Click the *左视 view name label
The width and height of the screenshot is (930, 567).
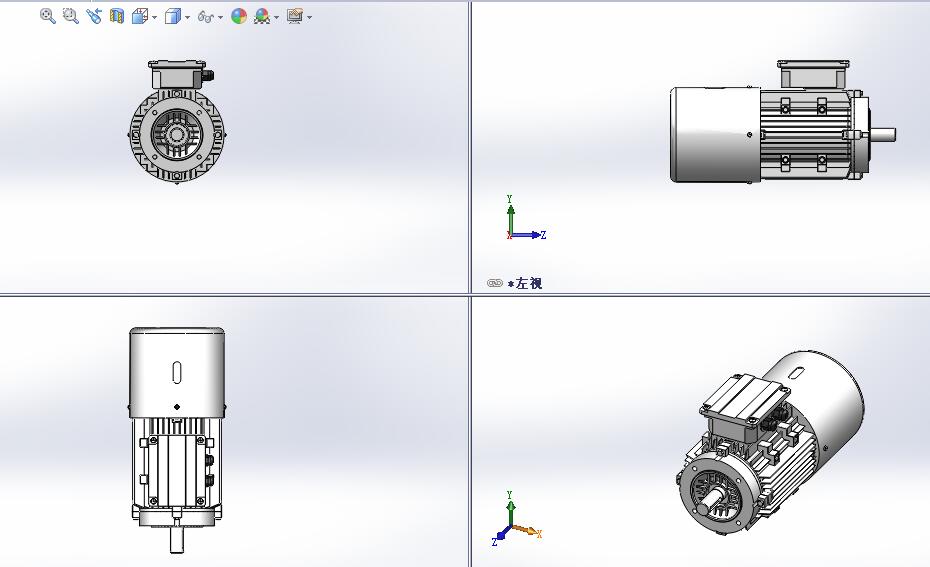coord(525,283)
